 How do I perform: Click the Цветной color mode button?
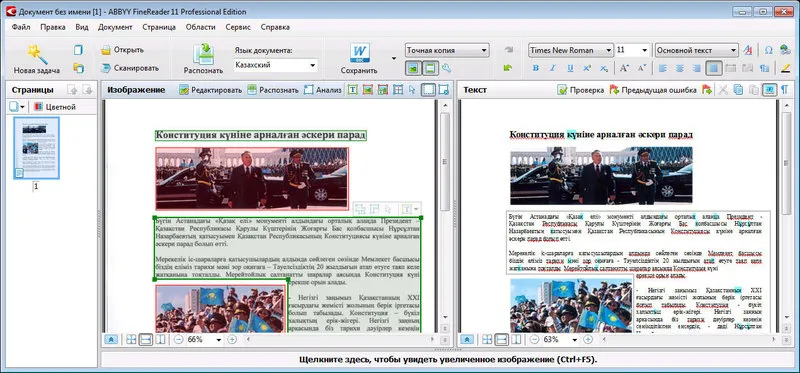pos(55,107)
